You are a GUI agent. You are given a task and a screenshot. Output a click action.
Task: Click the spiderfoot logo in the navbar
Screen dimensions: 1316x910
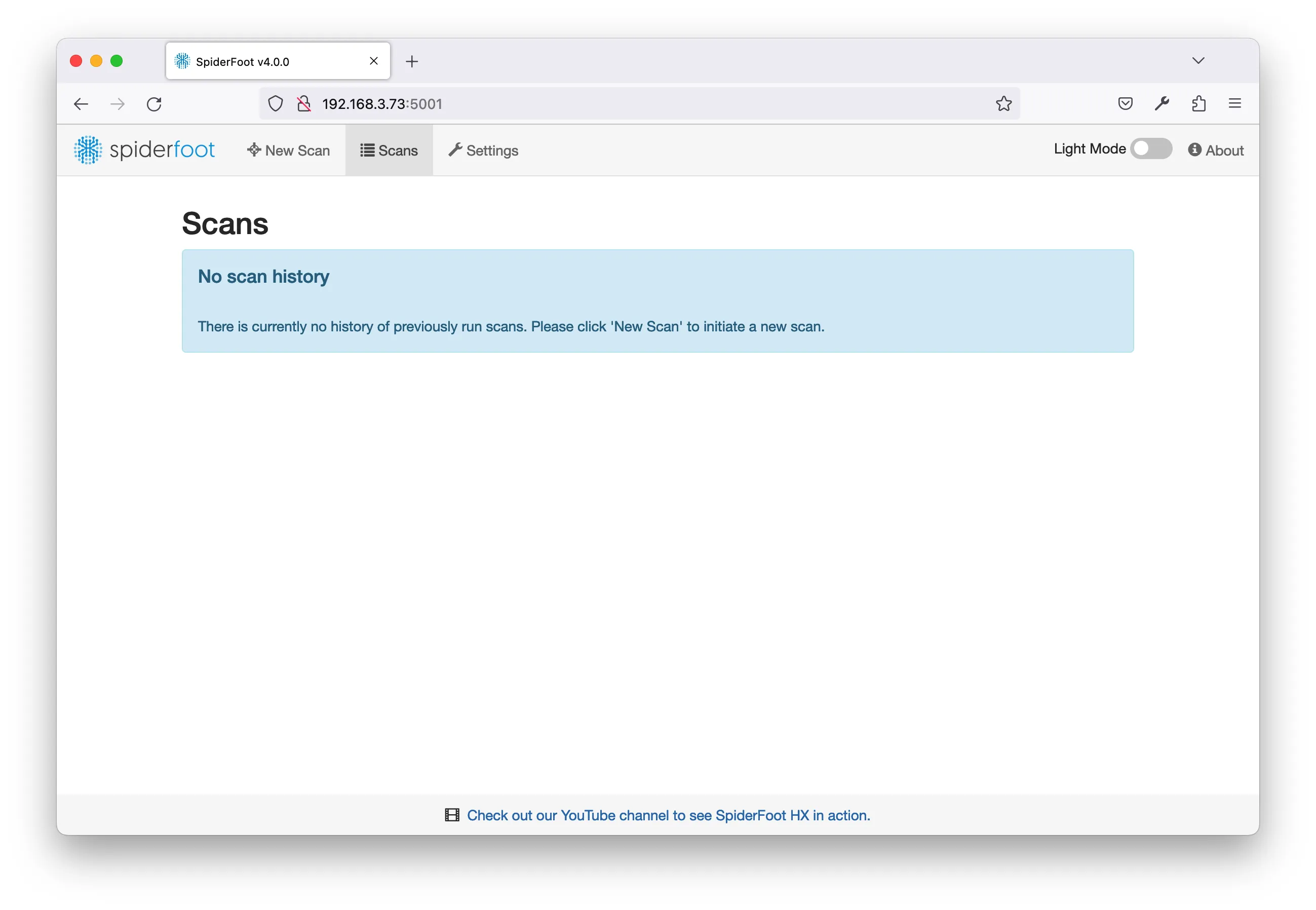point(144,150)
